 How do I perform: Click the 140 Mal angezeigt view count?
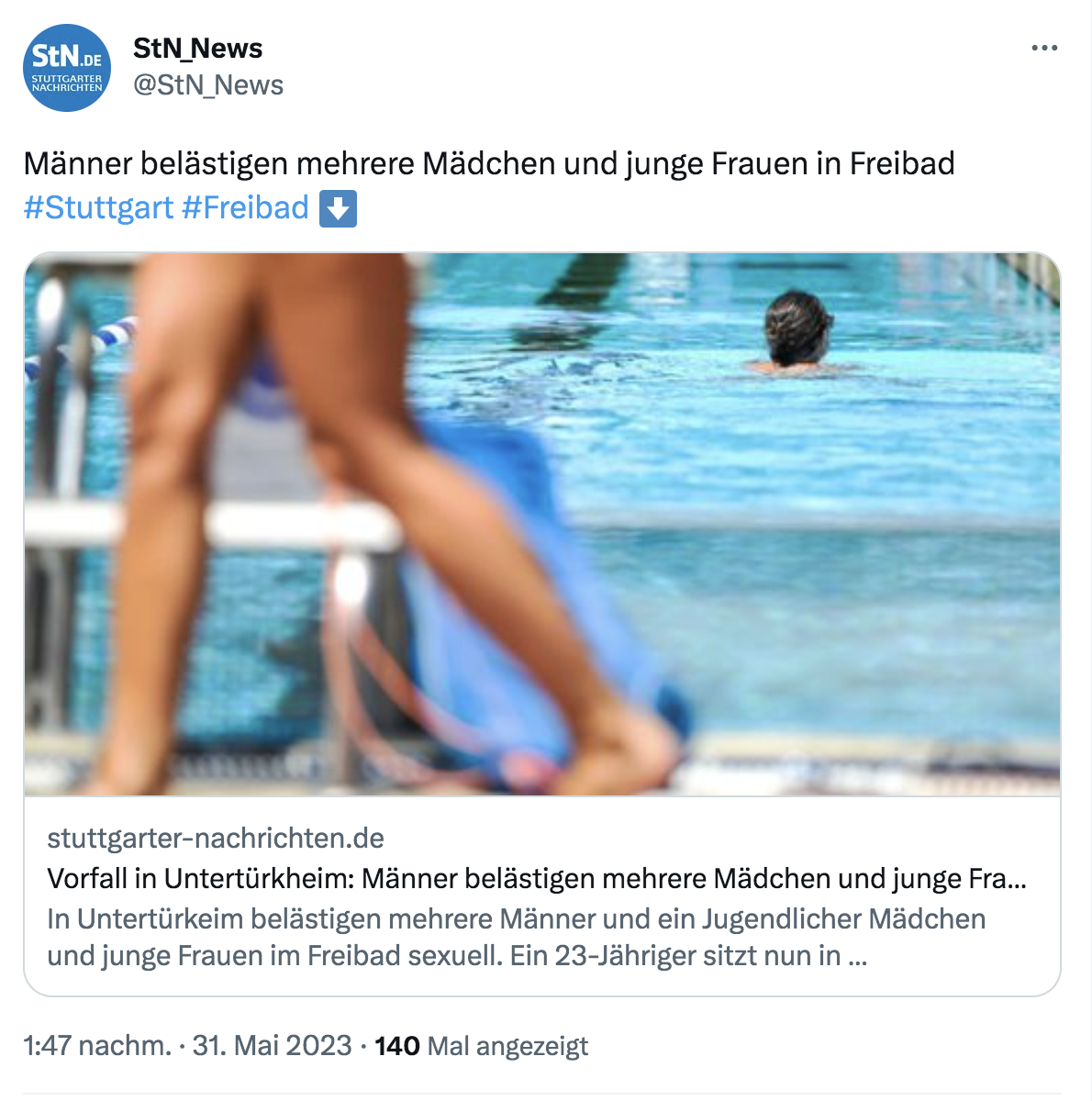(482, 1046)
